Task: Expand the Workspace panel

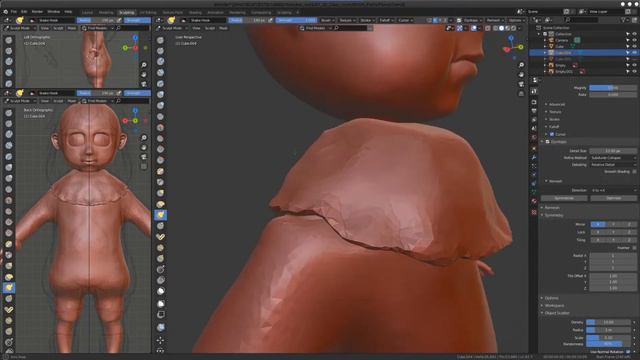Action: [553, 306]
